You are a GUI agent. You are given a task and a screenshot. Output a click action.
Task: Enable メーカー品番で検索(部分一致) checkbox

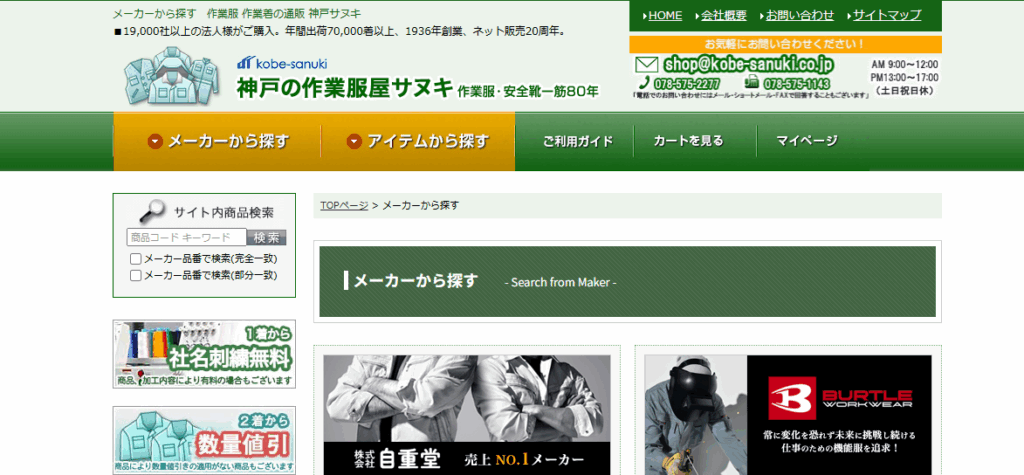click(x=135, y=275)
